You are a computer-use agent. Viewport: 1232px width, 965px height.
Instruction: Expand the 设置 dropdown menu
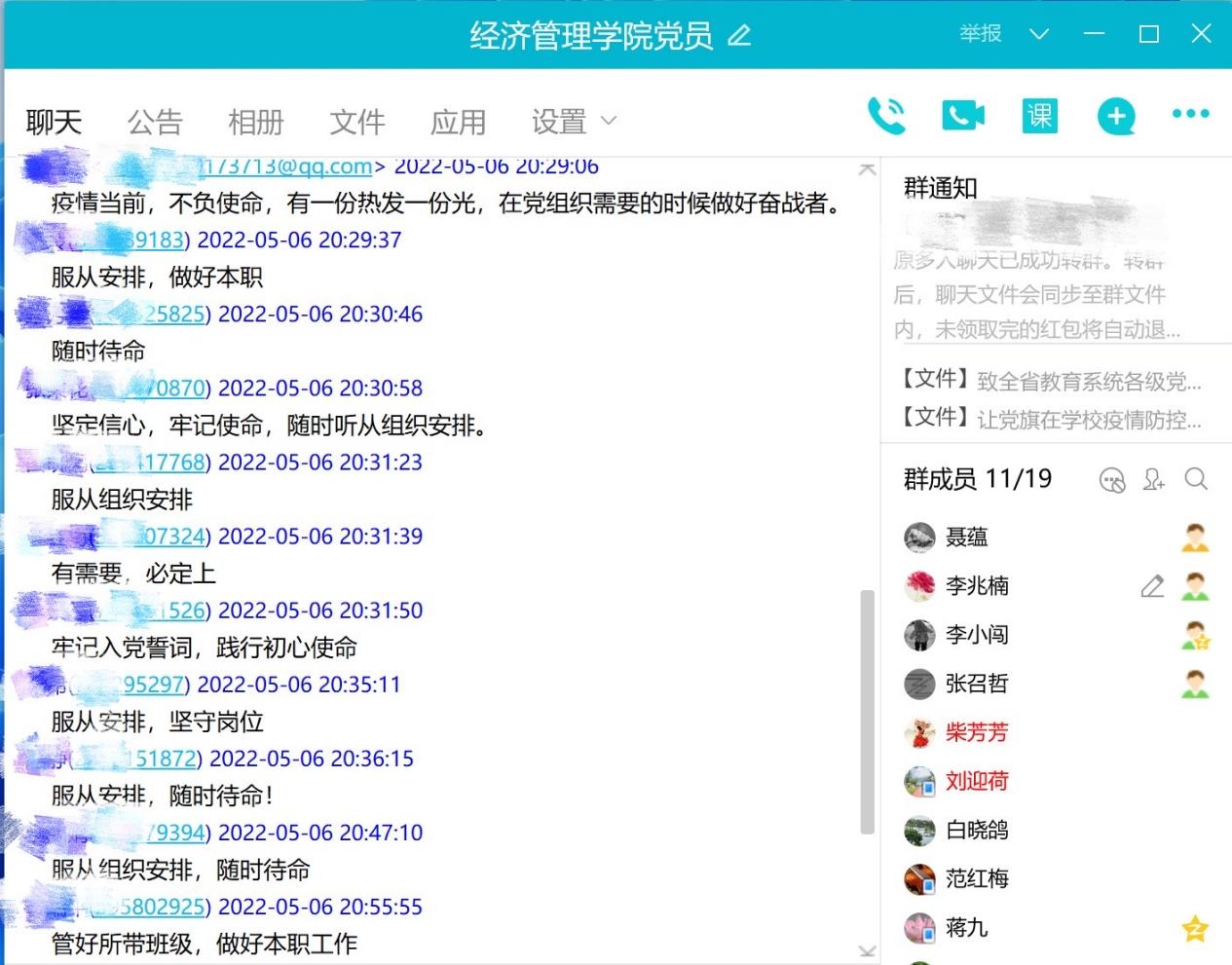(x=574, y=122)
